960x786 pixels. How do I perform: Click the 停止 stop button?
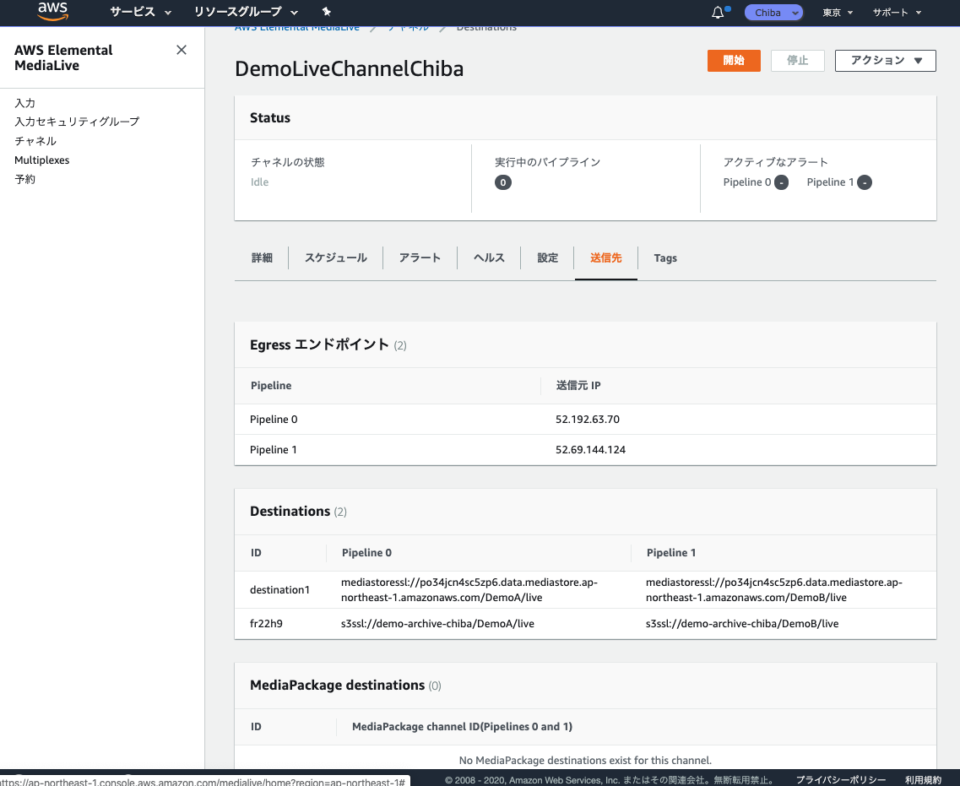click(x=798, y=61)
